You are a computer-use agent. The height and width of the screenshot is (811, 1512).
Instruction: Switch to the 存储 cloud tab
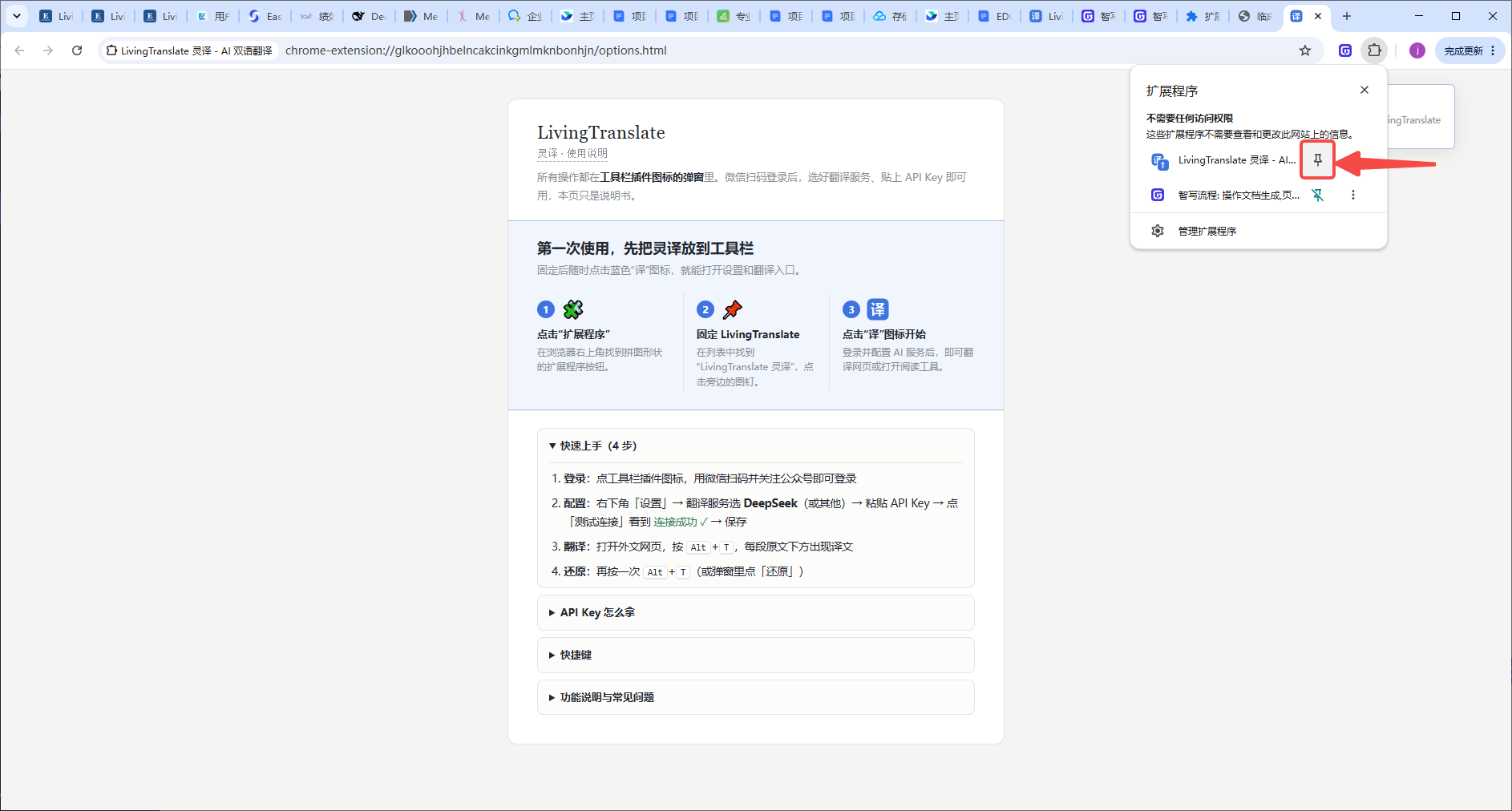coord(891,16)
